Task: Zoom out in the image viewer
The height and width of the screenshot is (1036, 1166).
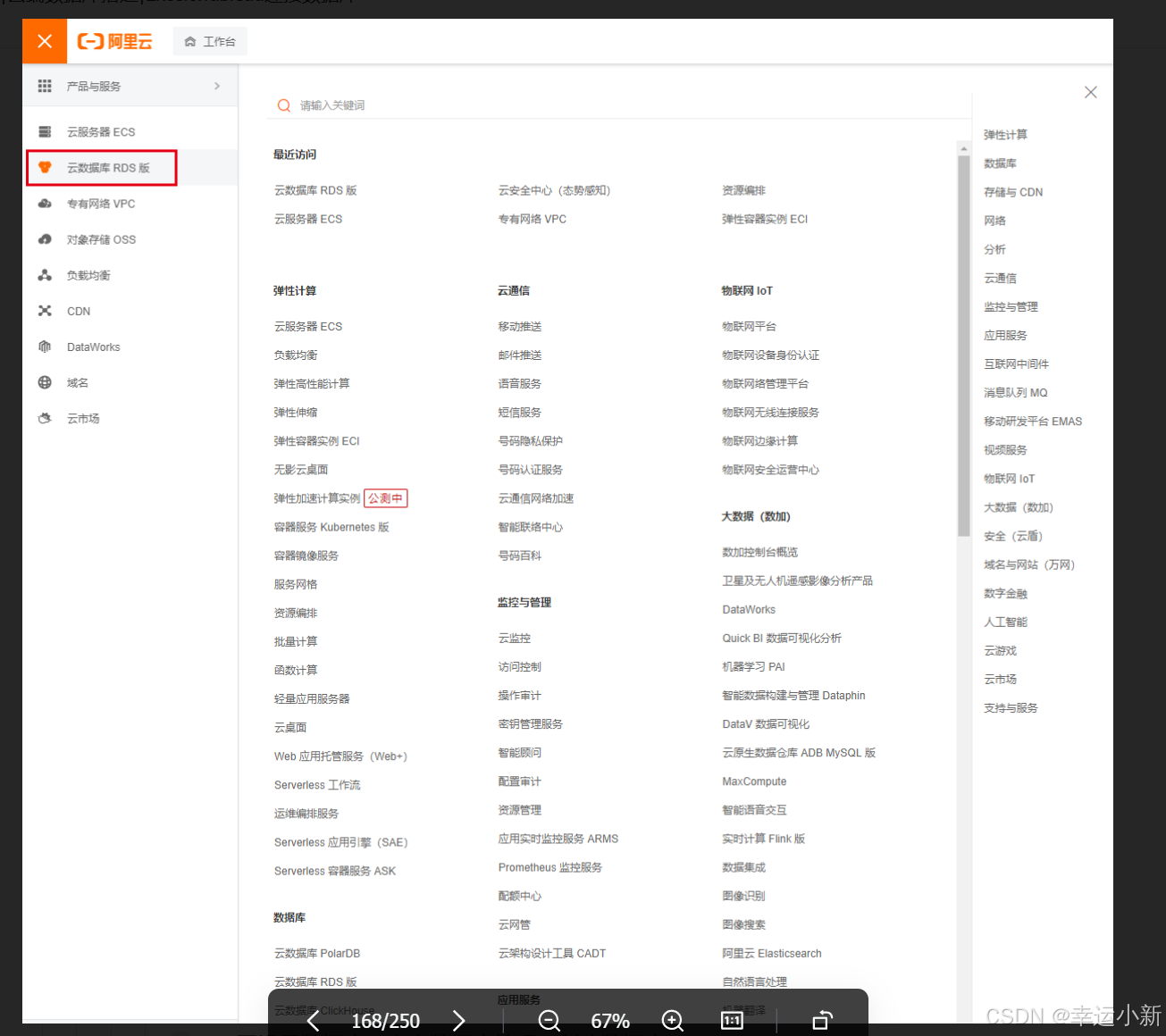Action: coord(549,1021)
